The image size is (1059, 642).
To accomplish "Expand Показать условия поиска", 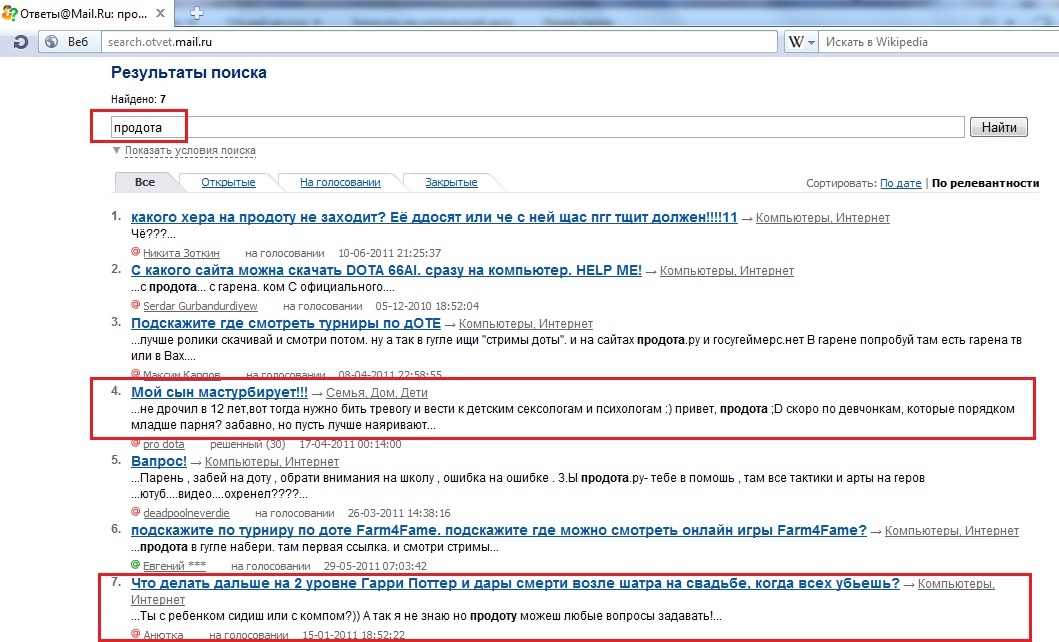I will pos(189,151).
